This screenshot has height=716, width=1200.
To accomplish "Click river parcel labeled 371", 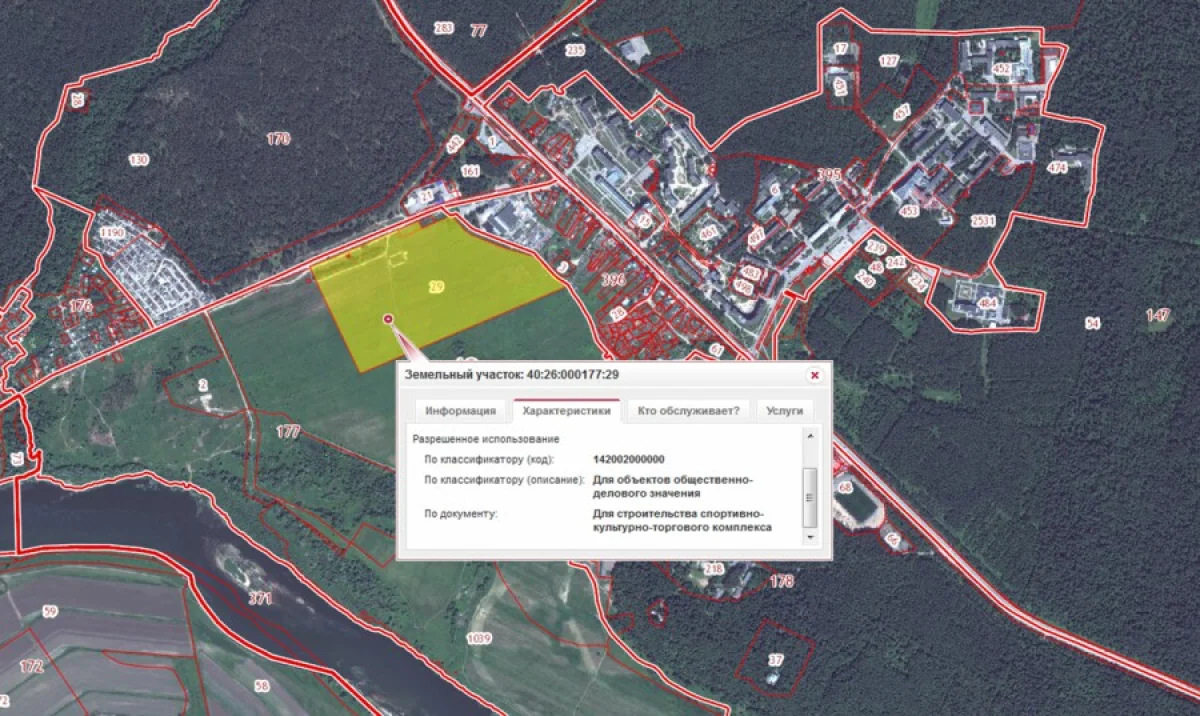I will click(x=260, y=598).
